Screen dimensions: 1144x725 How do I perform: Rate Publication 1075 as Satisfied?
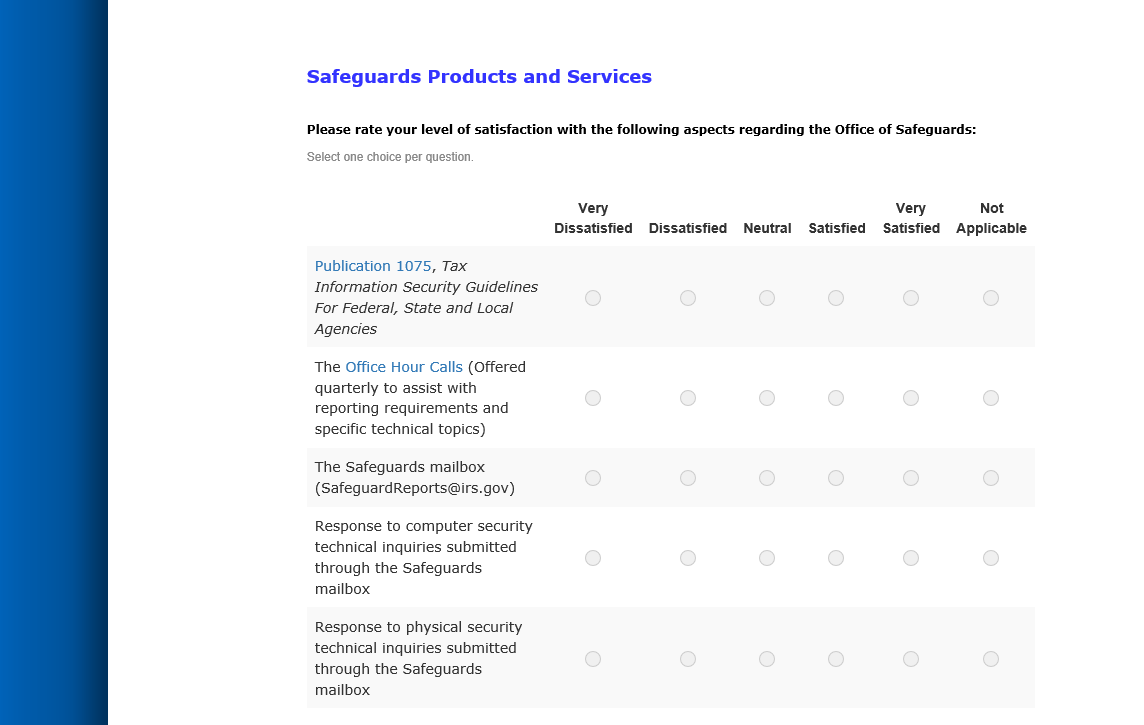(836, 298)
